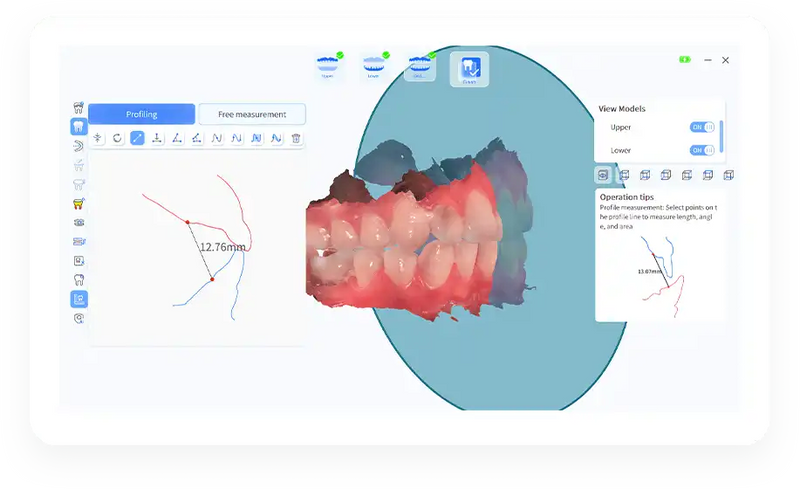Image resolution: width=800 pixels, height=489 pixels.
Task: Click the 12.76mm measurement label
Action: point(222,247)
